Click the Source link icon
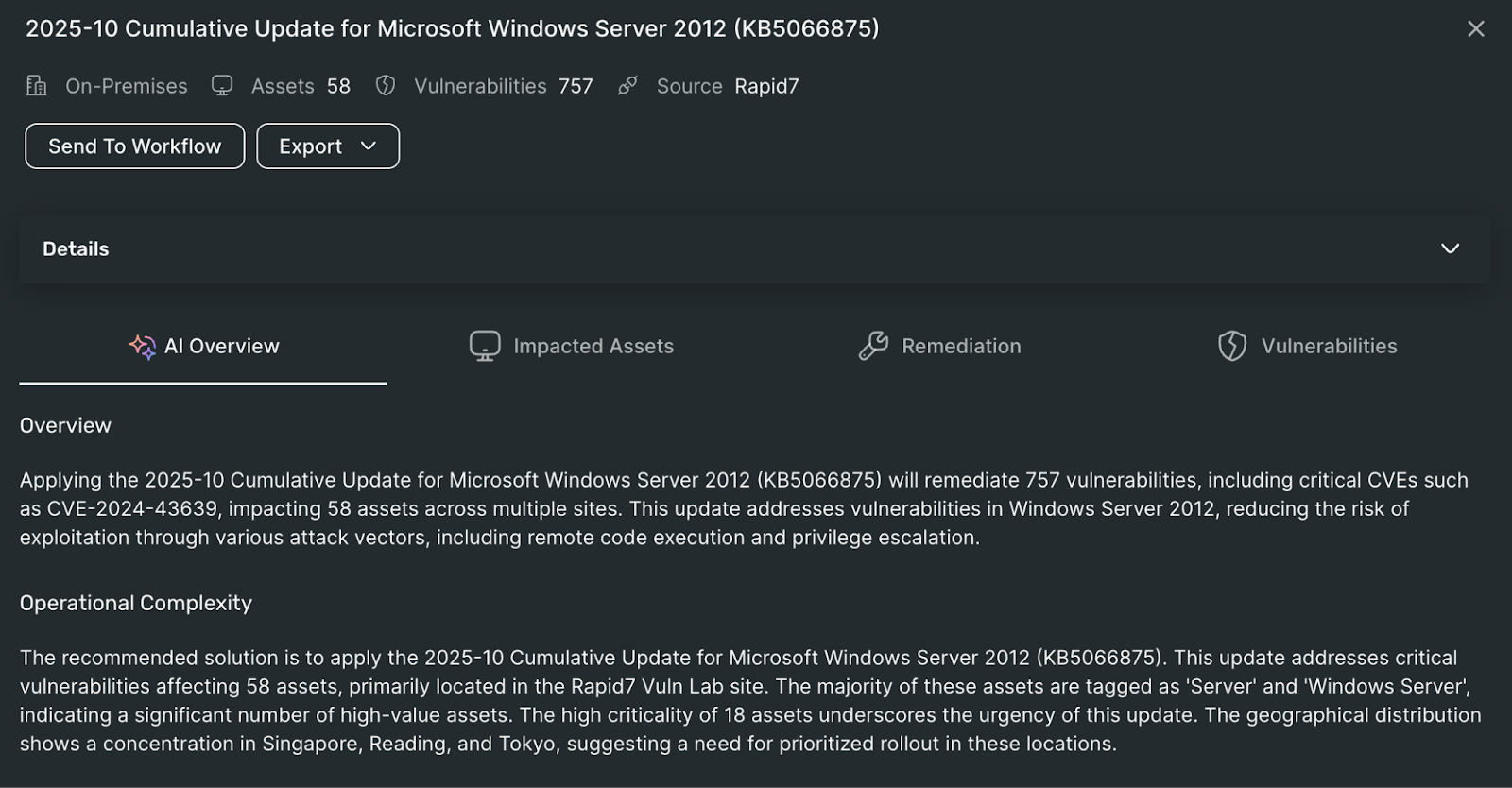The image size is (1512, 788). tap(627, 86)
